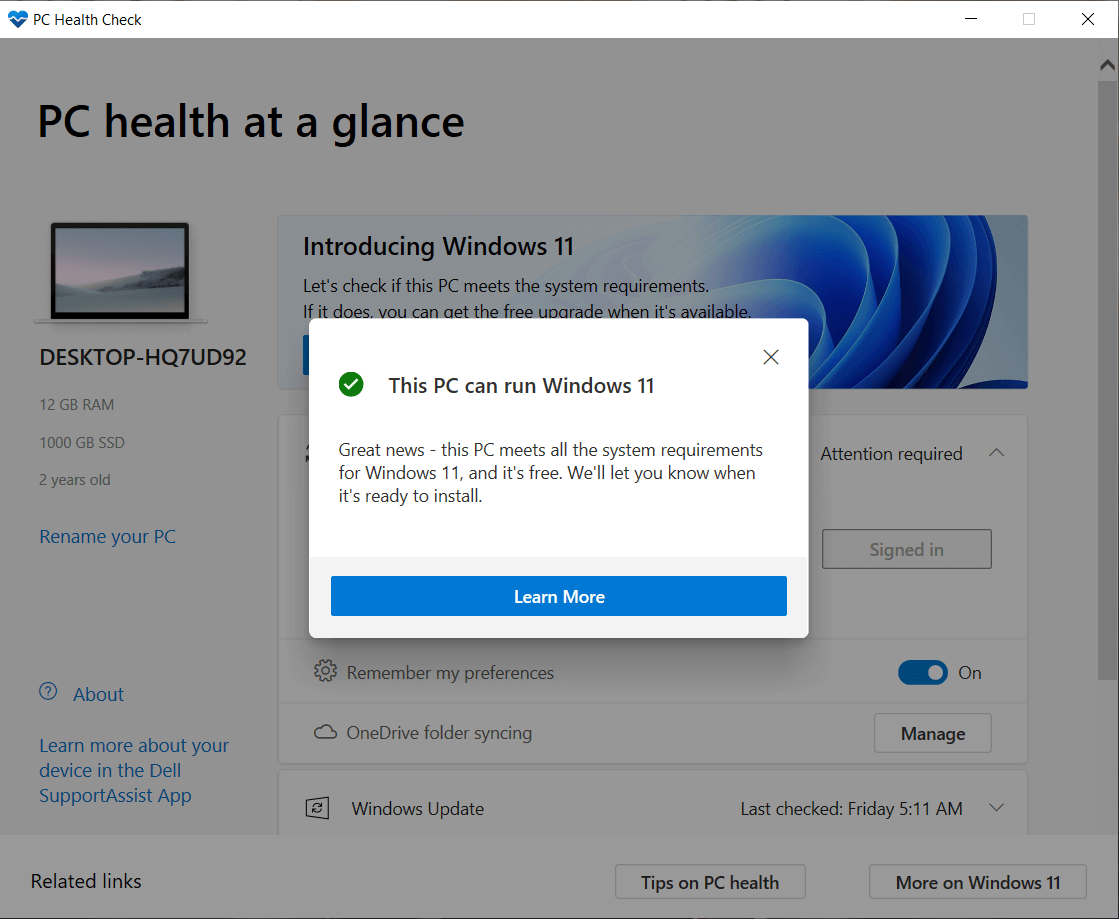This screenshot has width=1119, height=919.
Task: Click the Signed in button
Action: click(x=906, y=548)
